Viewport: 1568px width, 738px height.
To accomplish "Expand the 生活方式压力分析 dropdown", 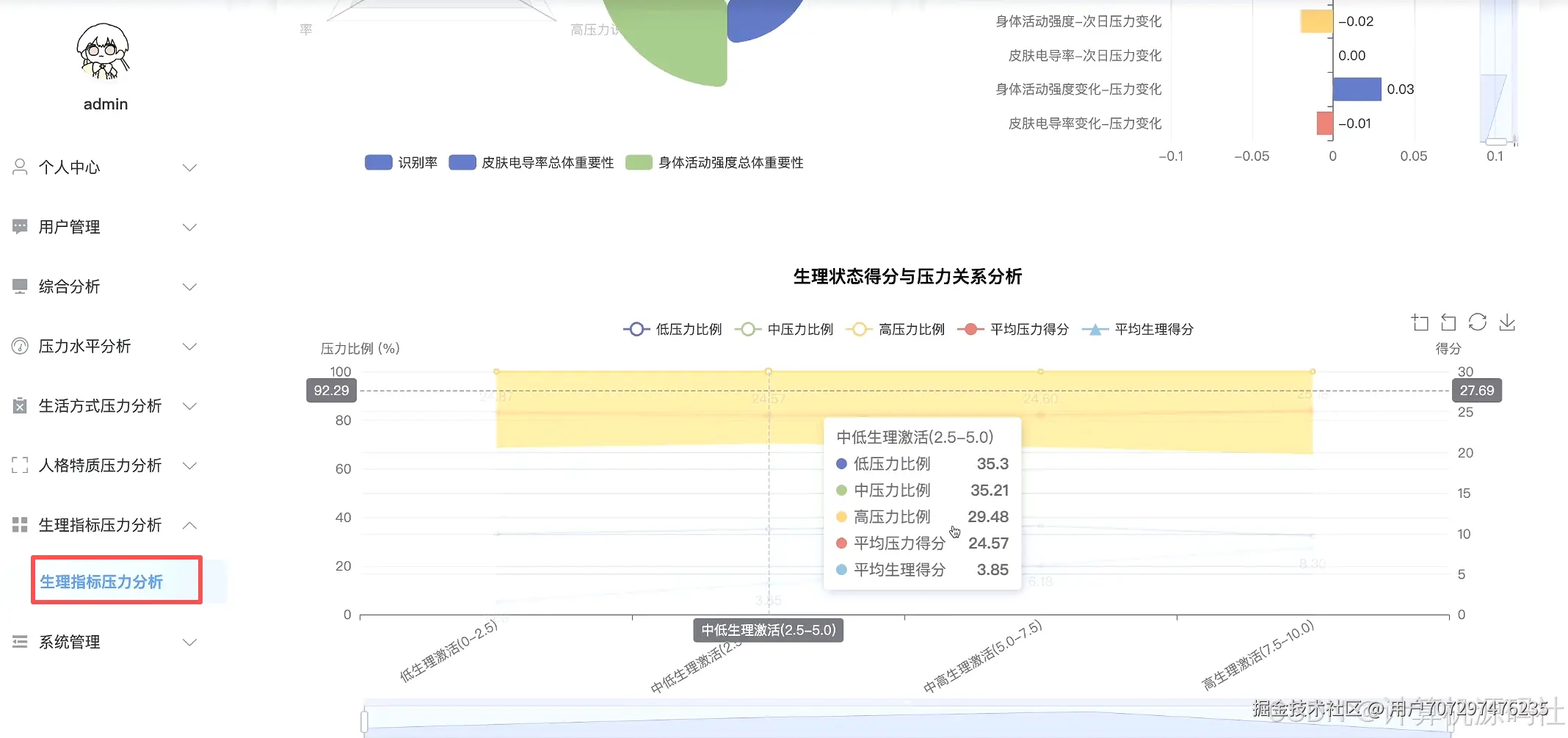I will (x=190, y=405).
